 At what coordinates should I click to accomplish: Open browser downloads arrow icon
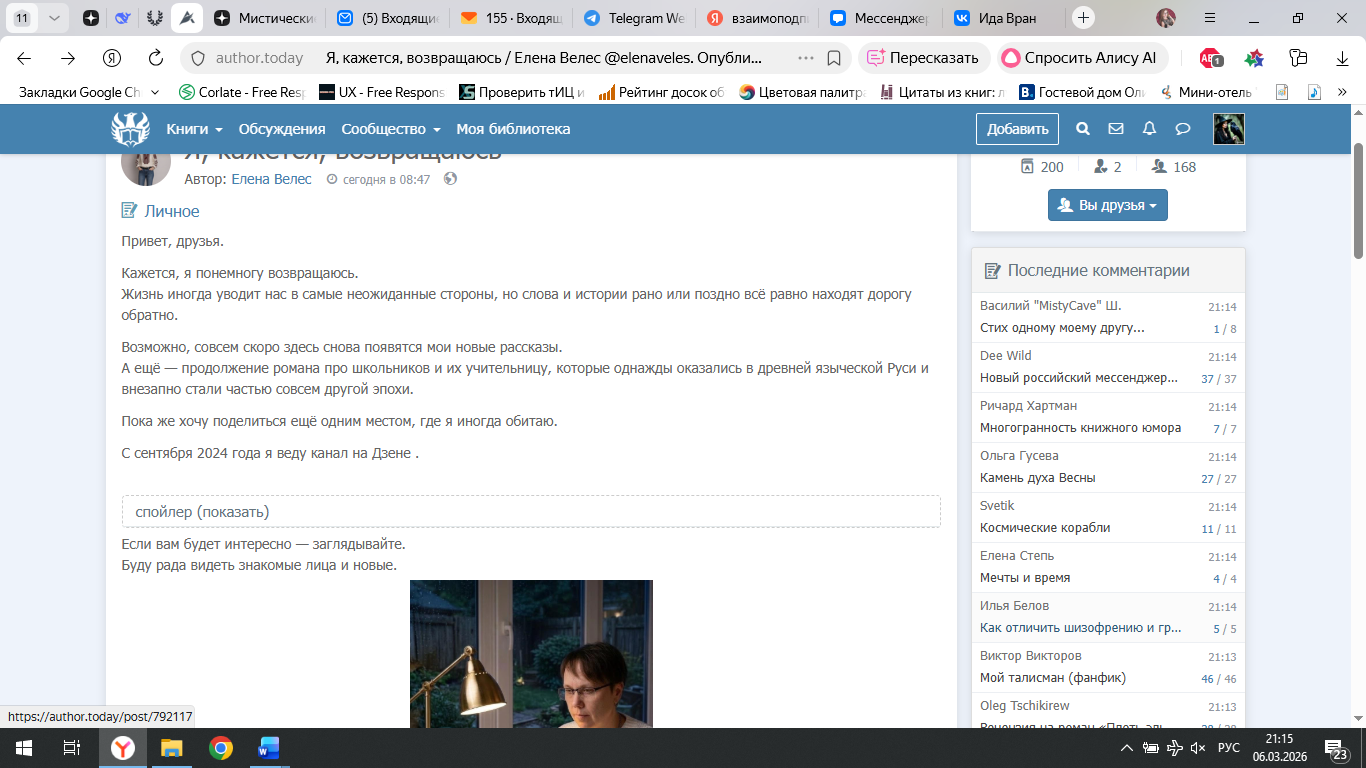(1342, 58)
